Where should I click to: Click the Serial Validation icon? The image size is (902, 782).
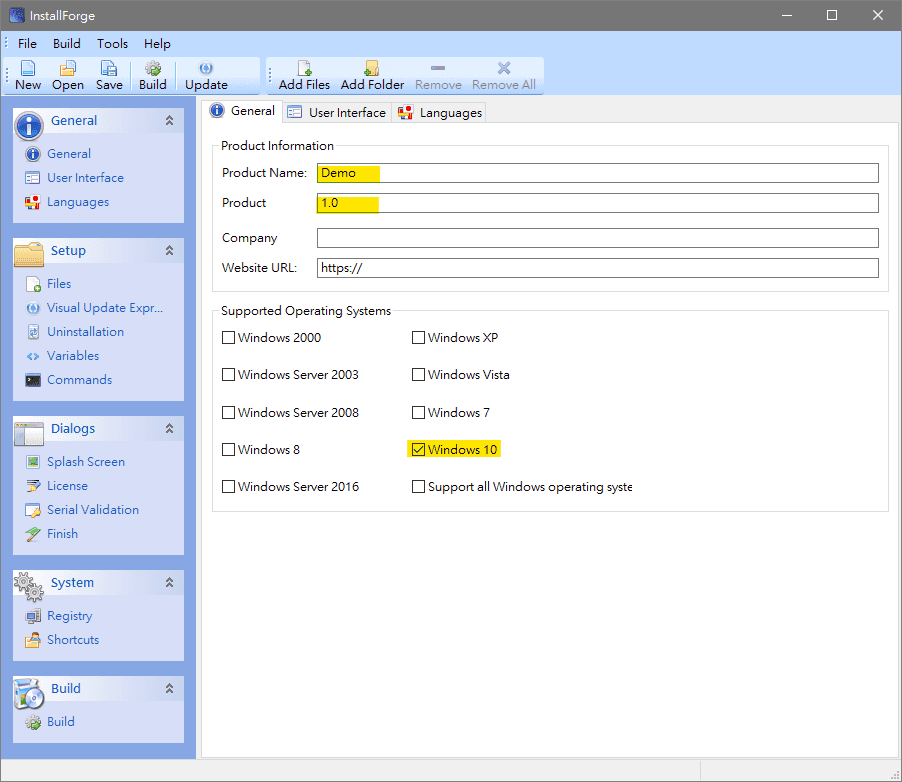click(33, 510)
